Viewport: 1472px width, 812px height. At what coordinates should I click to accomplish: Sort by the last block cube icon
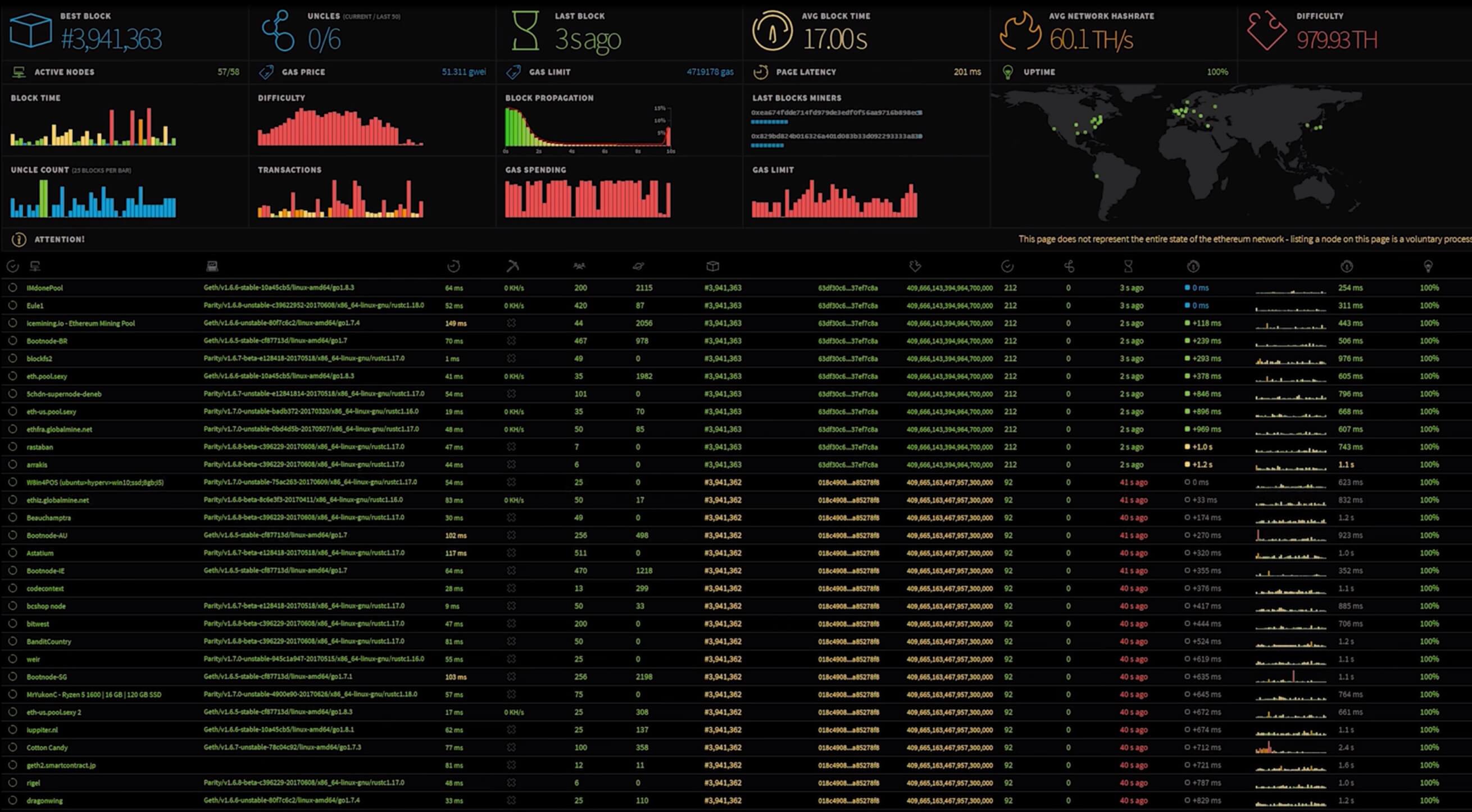tap(712, 266)
